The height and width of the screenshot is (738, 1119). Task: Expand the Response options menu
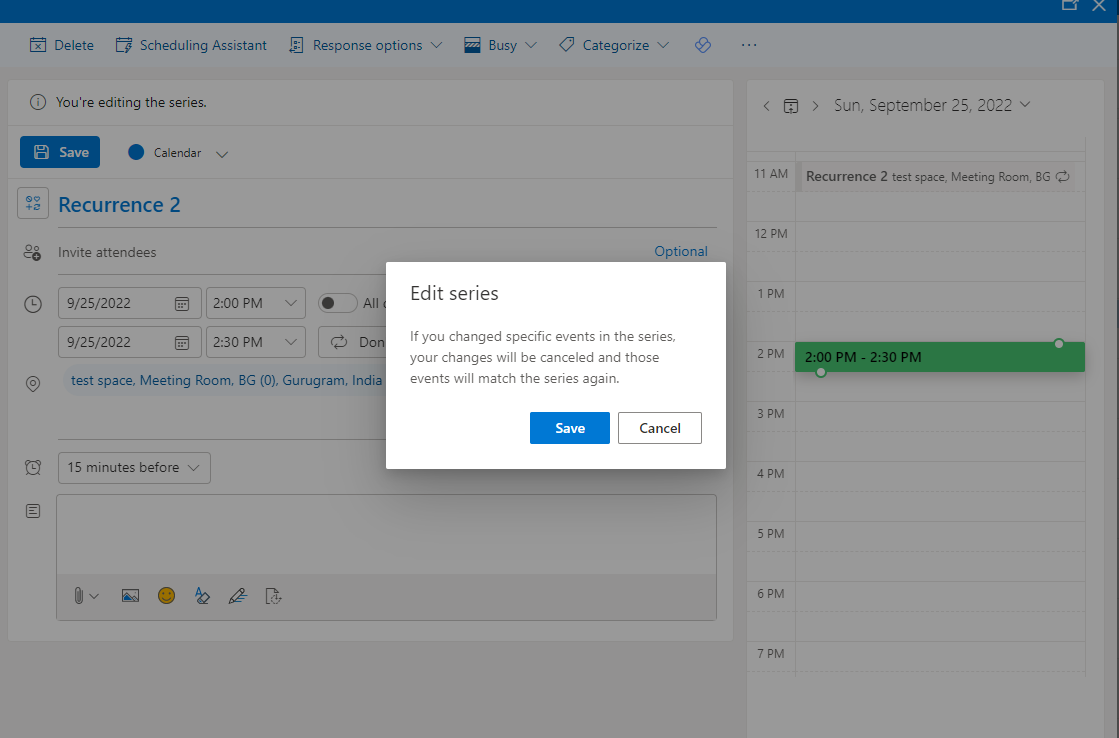pyautogui.click(x=365, y=44)
